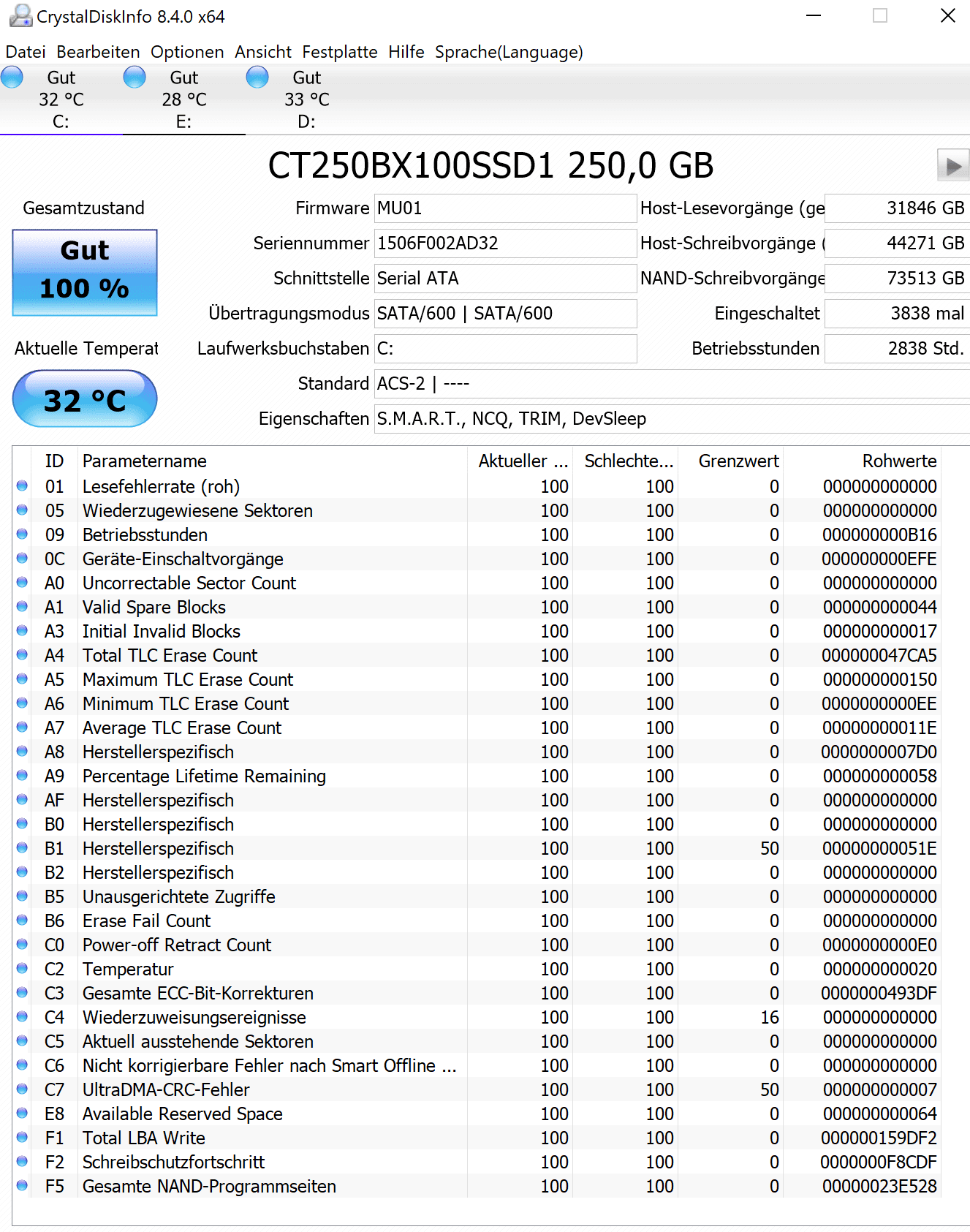Image resolution: width=970 pixels, height=1232 pixels.
Task: Open the Festplatte menu
Action: click(x=340, y=52)
